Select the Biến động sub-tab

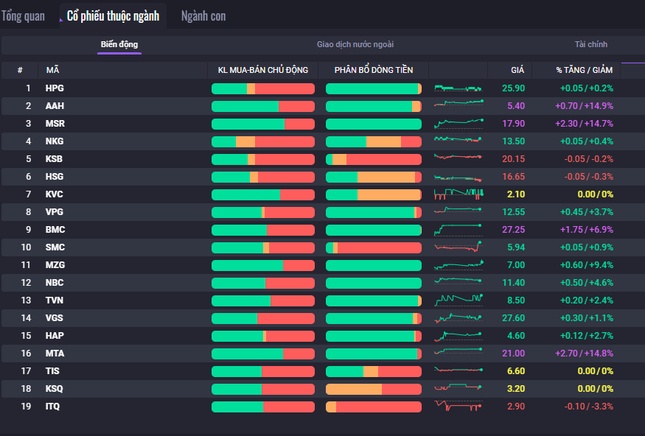[119, 45]
